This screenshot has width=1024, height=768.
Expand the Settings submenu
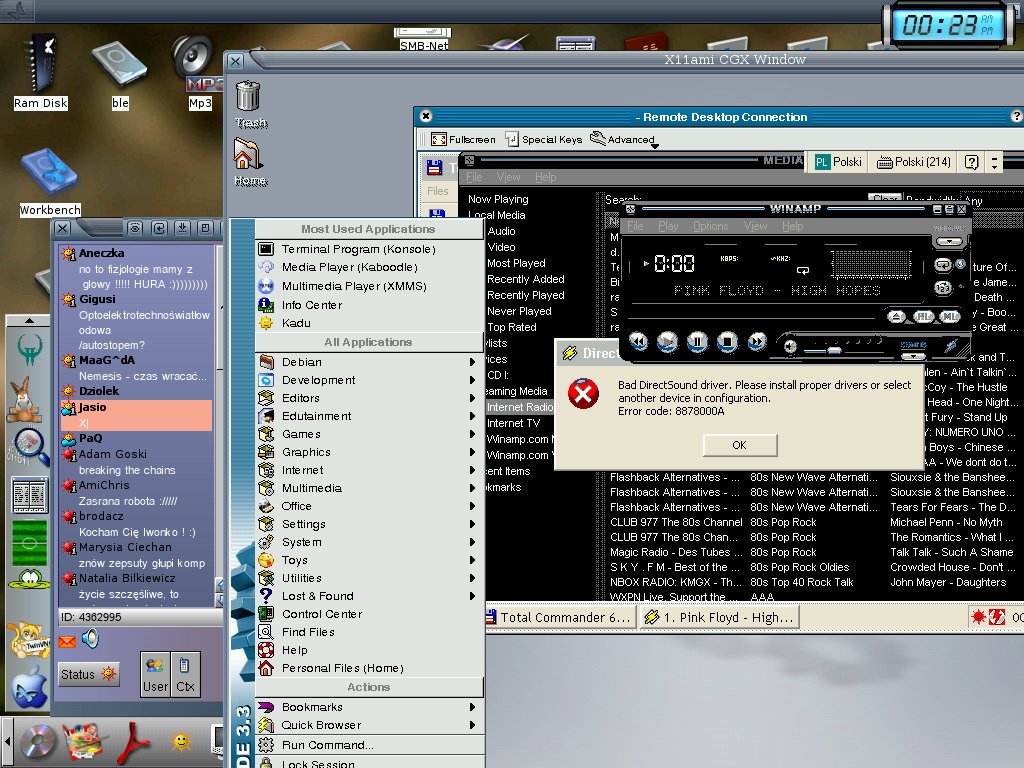click(369, 524)
